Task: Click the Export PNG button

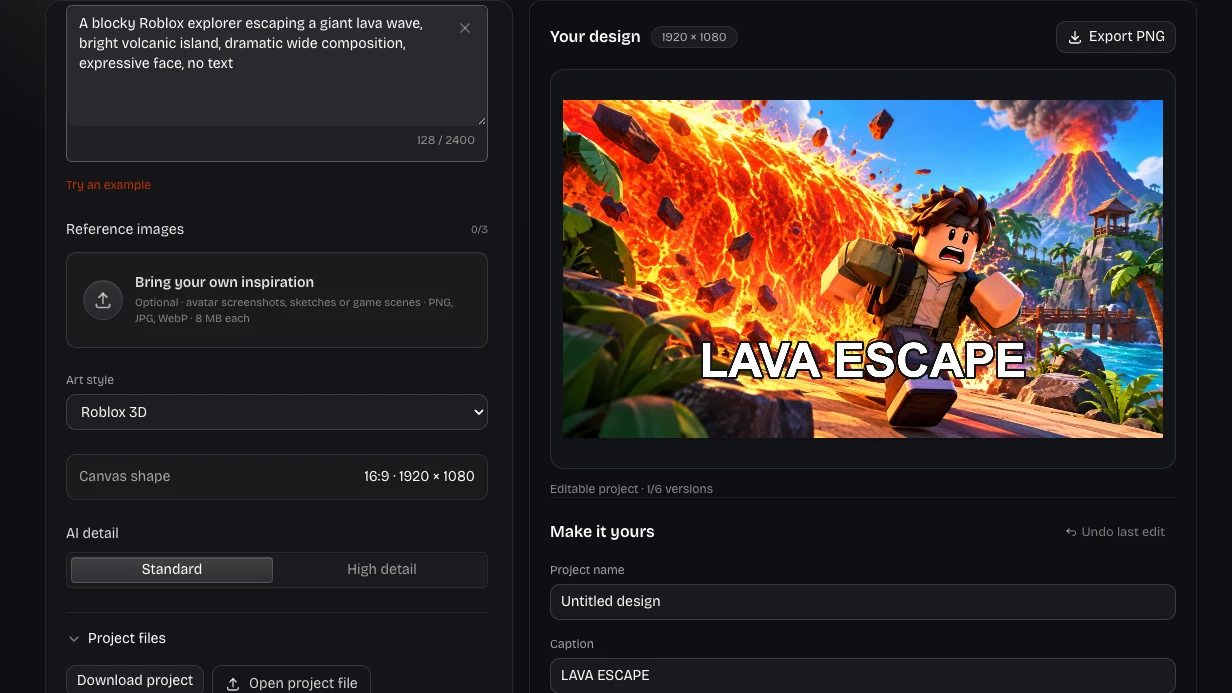Action: (x=1116, y=37)
